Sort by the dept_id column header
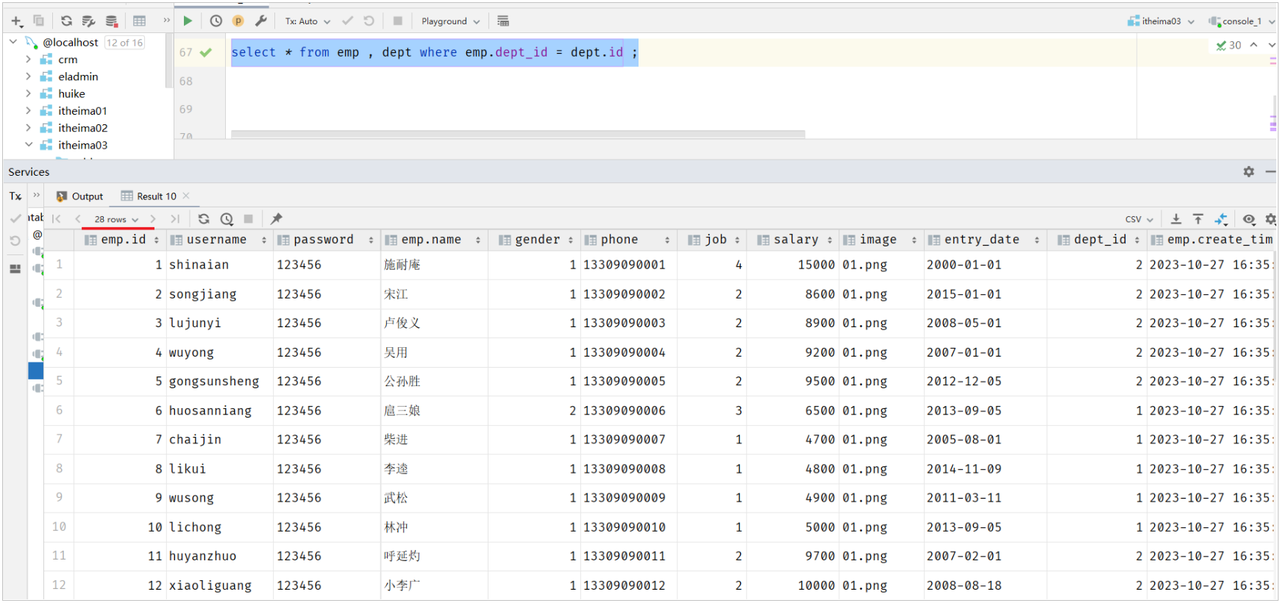 (1097, 240)
